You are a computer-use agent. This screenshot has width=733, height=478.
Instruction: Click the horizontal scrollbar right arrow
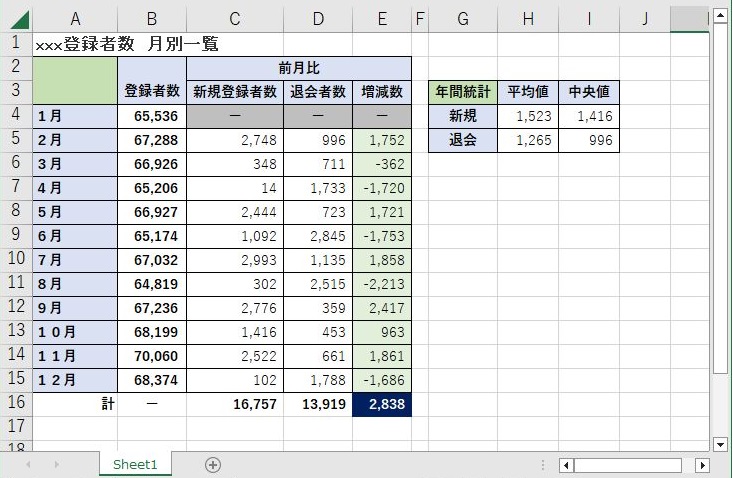(702, 465)
